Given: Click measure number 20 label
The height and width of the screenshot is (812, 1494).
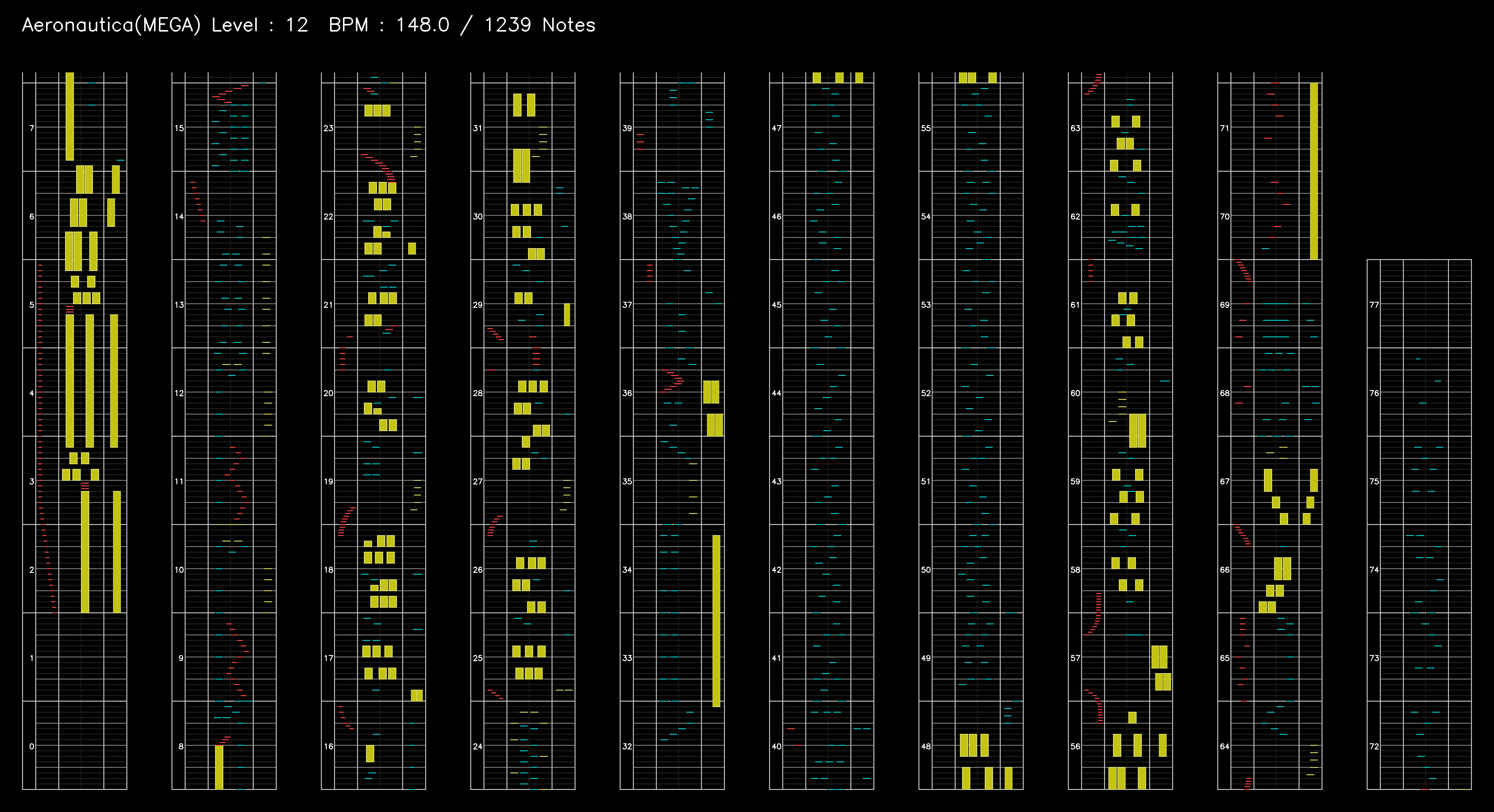Looking at the screenshot, I should tap(328, 393).
